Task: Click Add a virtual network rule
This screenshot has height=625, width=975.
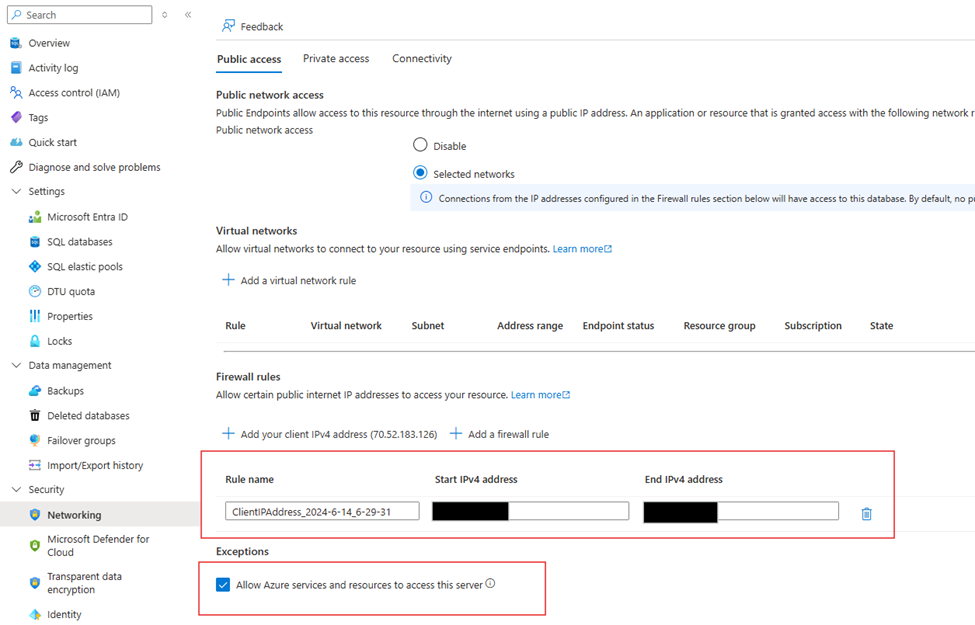Action: pyautogui.click(x=289, y=280)
